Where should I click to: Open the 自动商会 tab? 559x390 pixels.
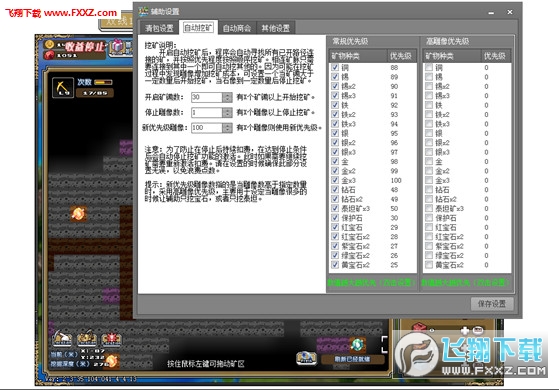(x=237, y=28)
